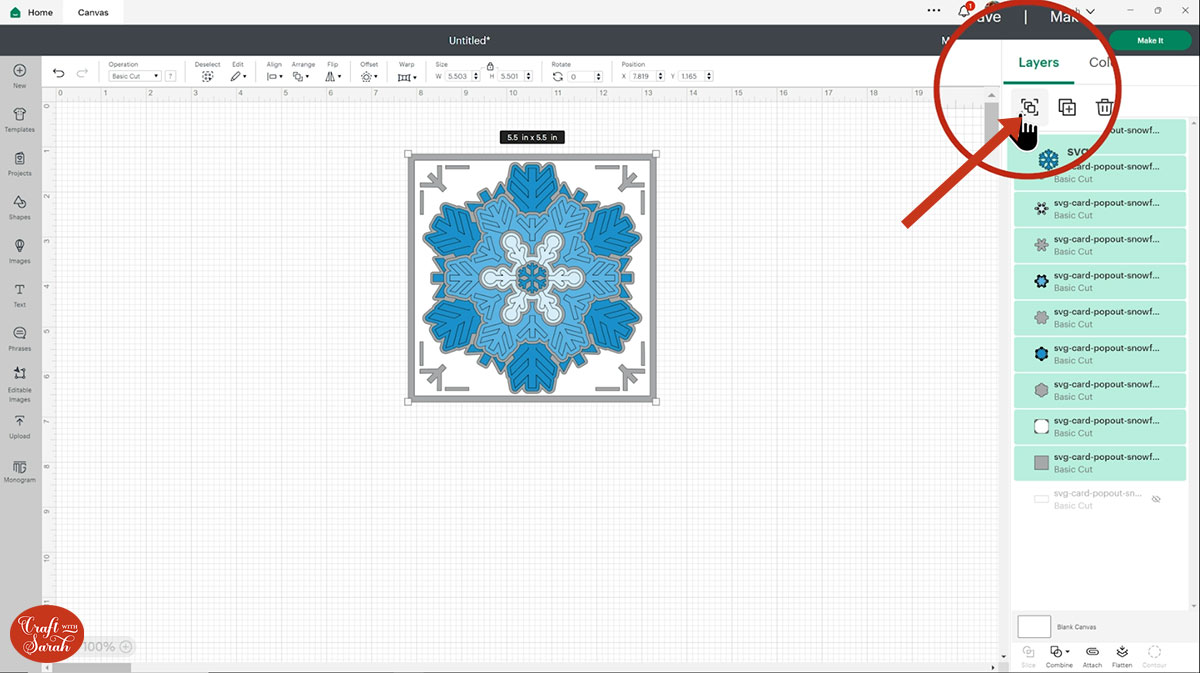
Task: Click the Group layers icon
Action: pyautogui.click(x=1029, y=107)
